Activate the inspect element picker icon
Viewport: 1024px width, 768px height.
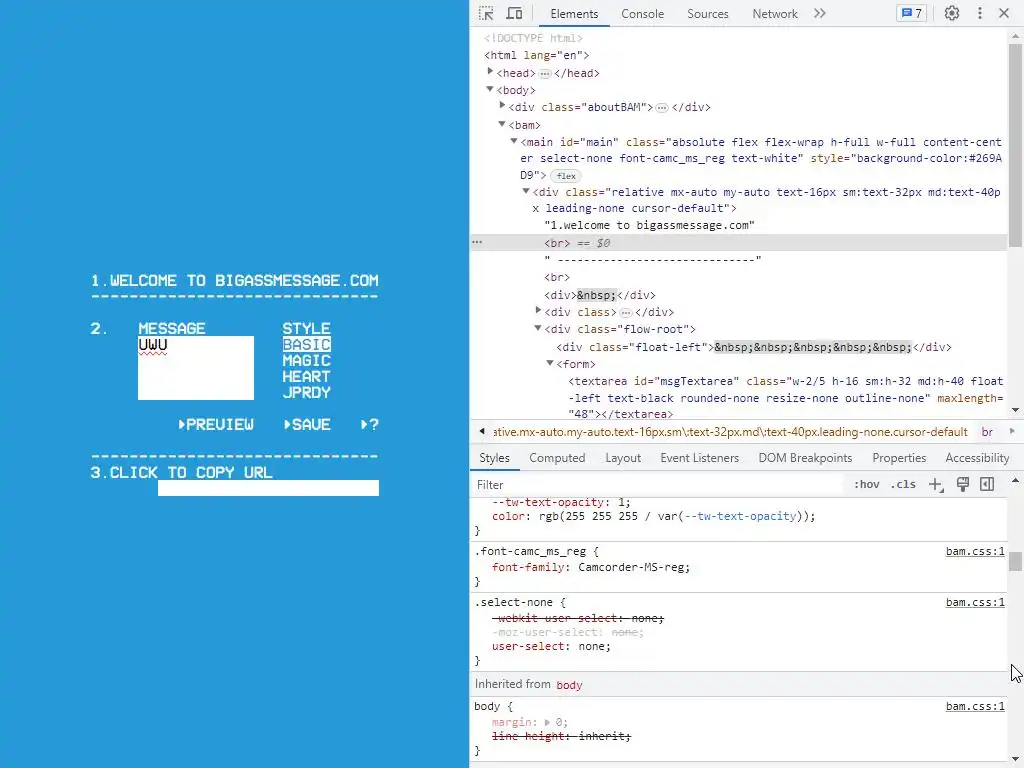pyautogui.click(x=486, y=13)
